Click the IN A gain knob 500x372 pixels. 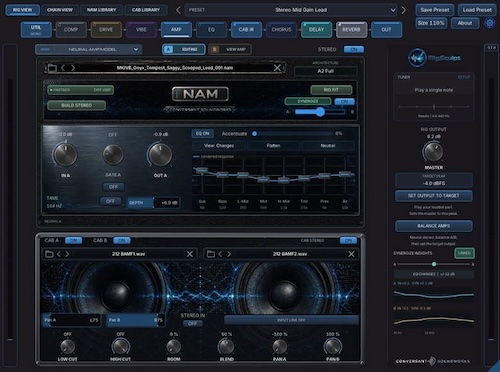(x=65, y=155)
